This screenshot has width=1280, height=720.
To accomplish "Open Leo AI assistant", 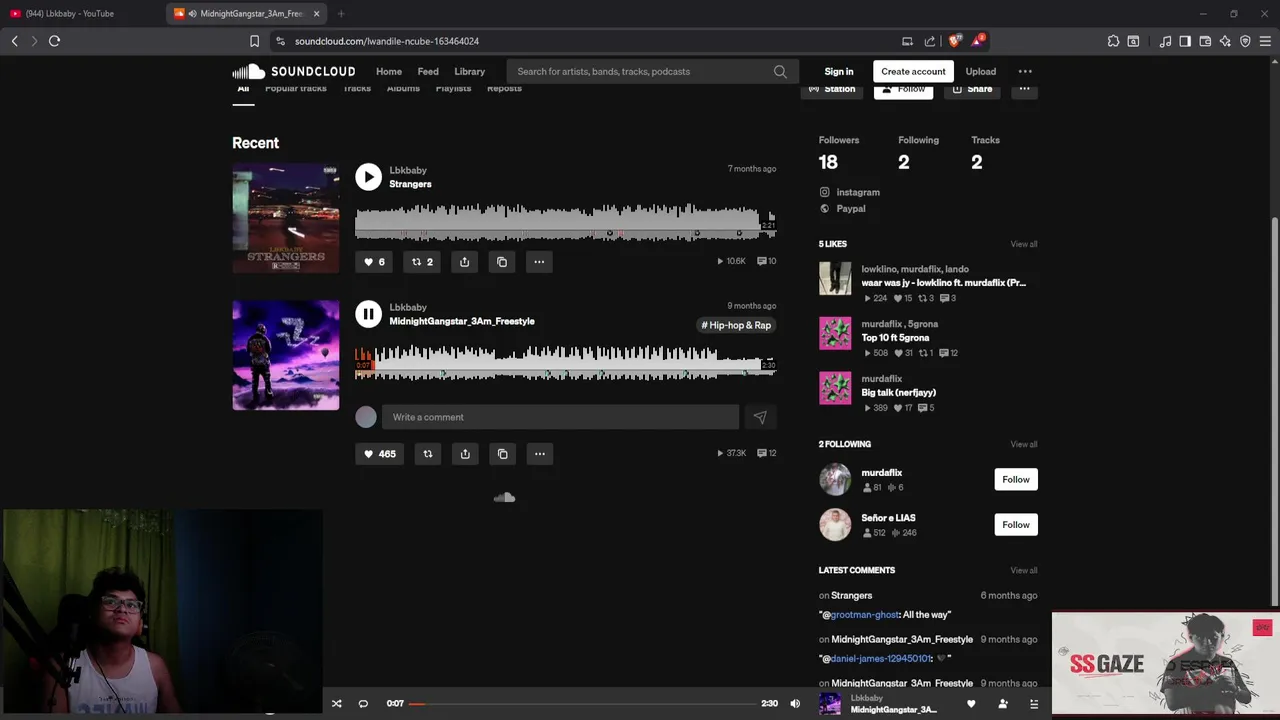I will [1225, 41].
